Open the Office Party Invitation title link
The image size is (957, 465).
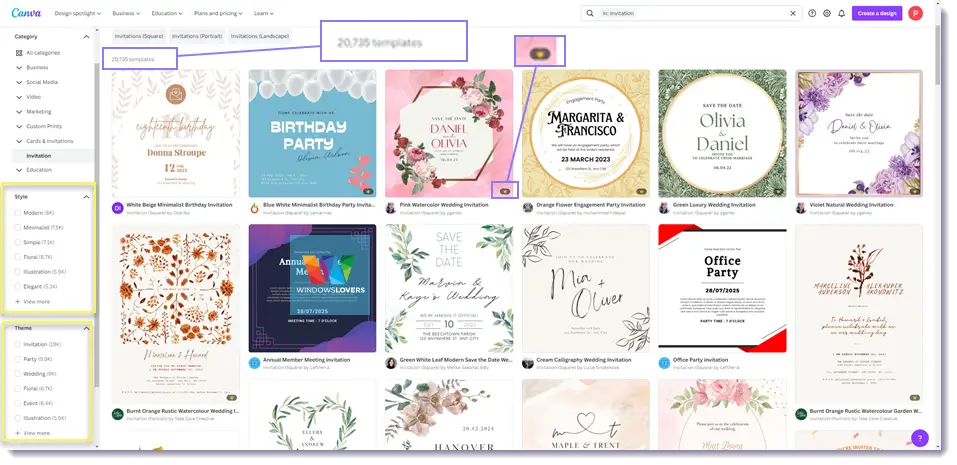[700, 360]
